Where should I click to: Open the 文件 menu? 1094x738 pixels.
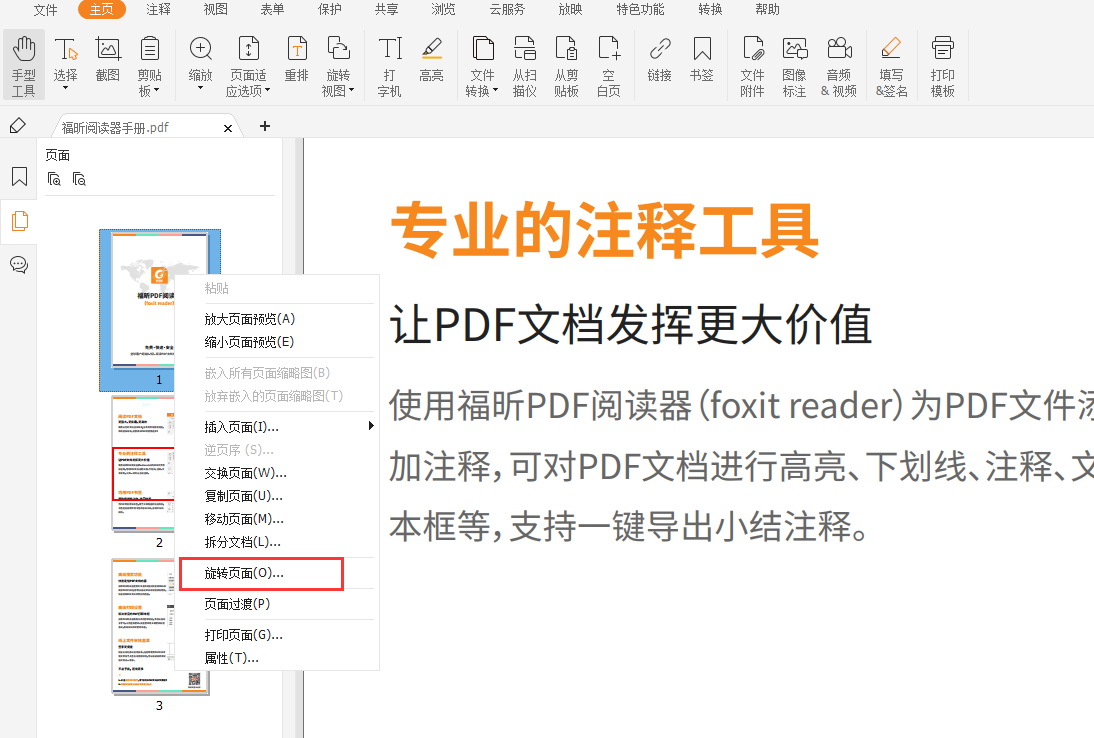coord(45,10)
